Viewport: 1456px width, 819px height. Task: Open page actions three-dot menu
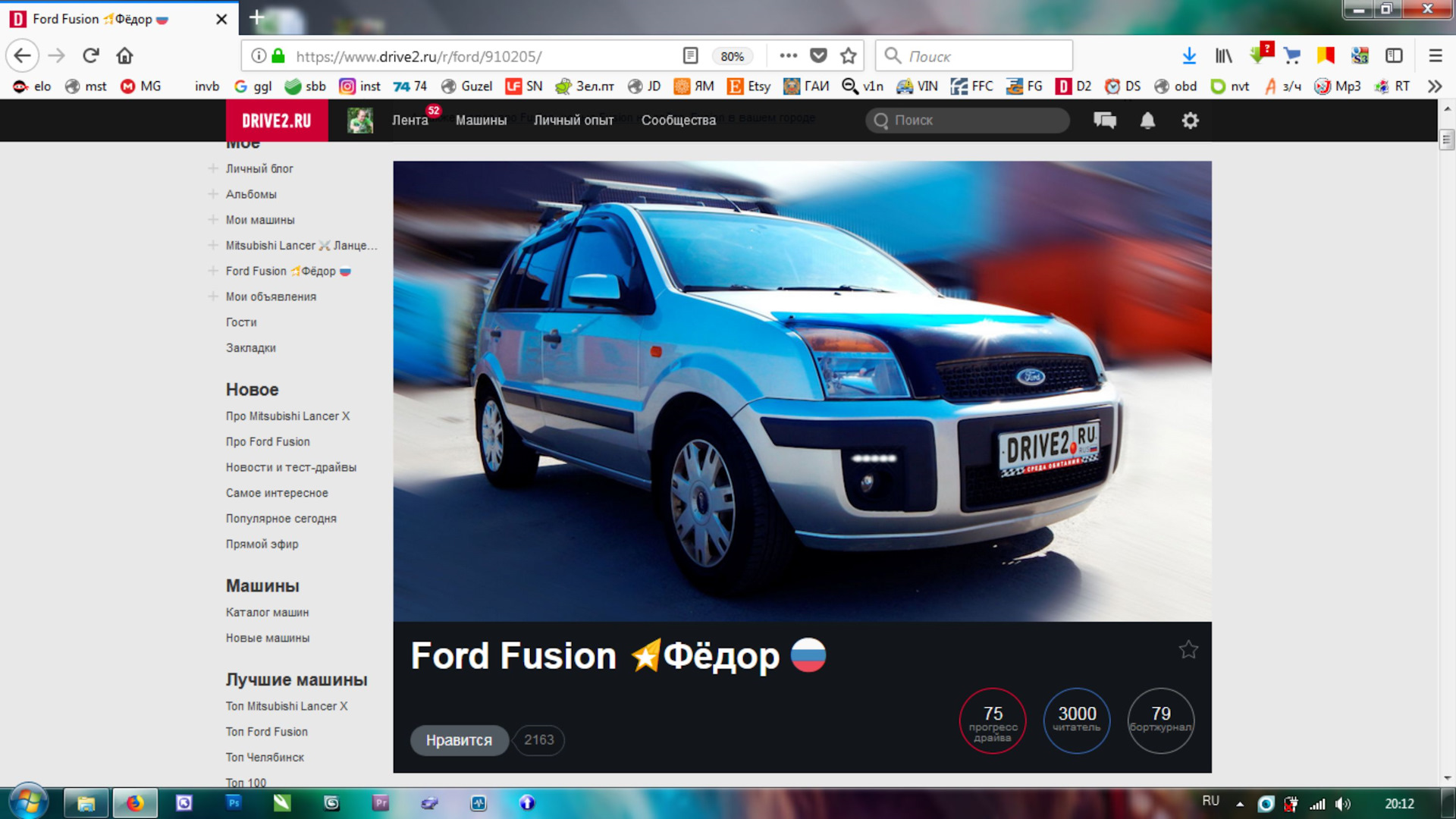point(788,55)
